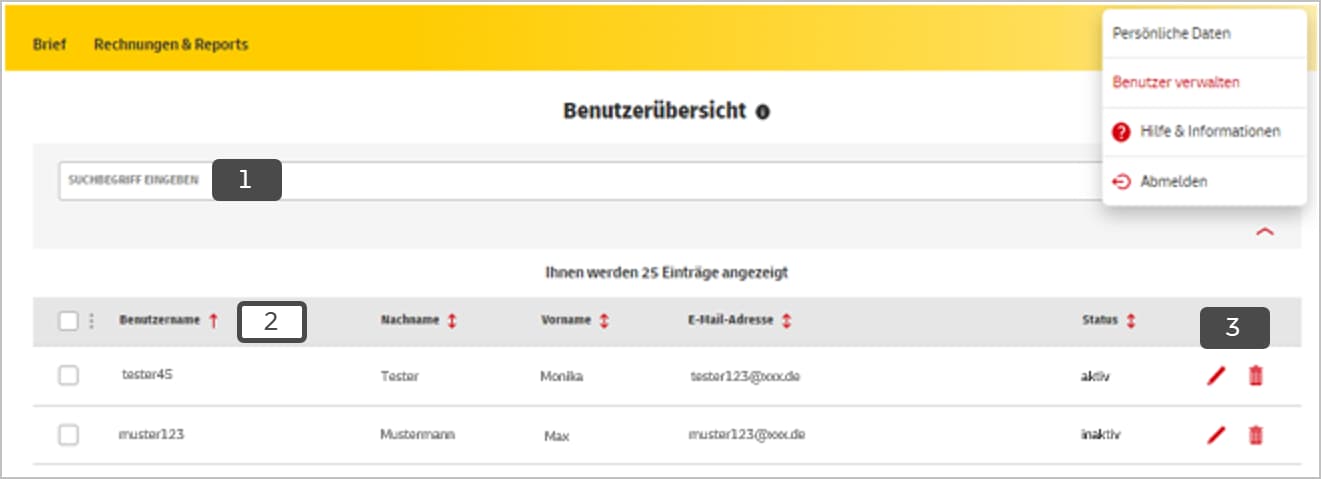
Task: Select the checkbox for muster123 row
Action: click(68, 435)
